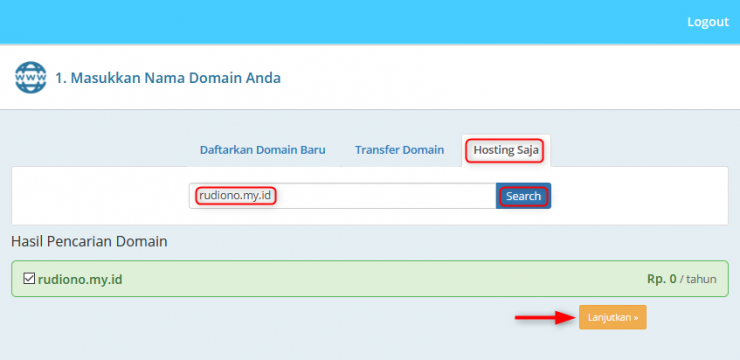Click the Masukkan Nama Domain Anda heading

(168, 78)
